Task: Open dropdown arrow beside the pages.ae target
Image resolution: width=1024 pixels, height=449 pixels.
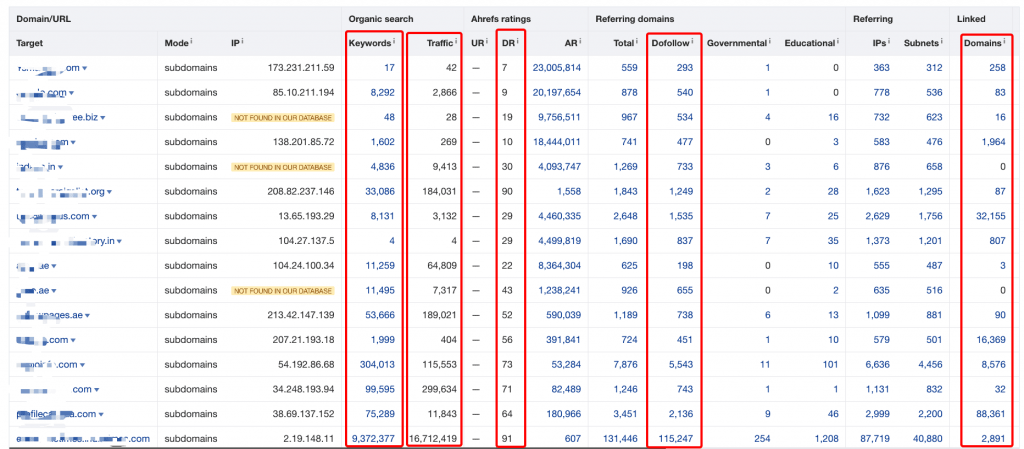Action: point(87,316)
